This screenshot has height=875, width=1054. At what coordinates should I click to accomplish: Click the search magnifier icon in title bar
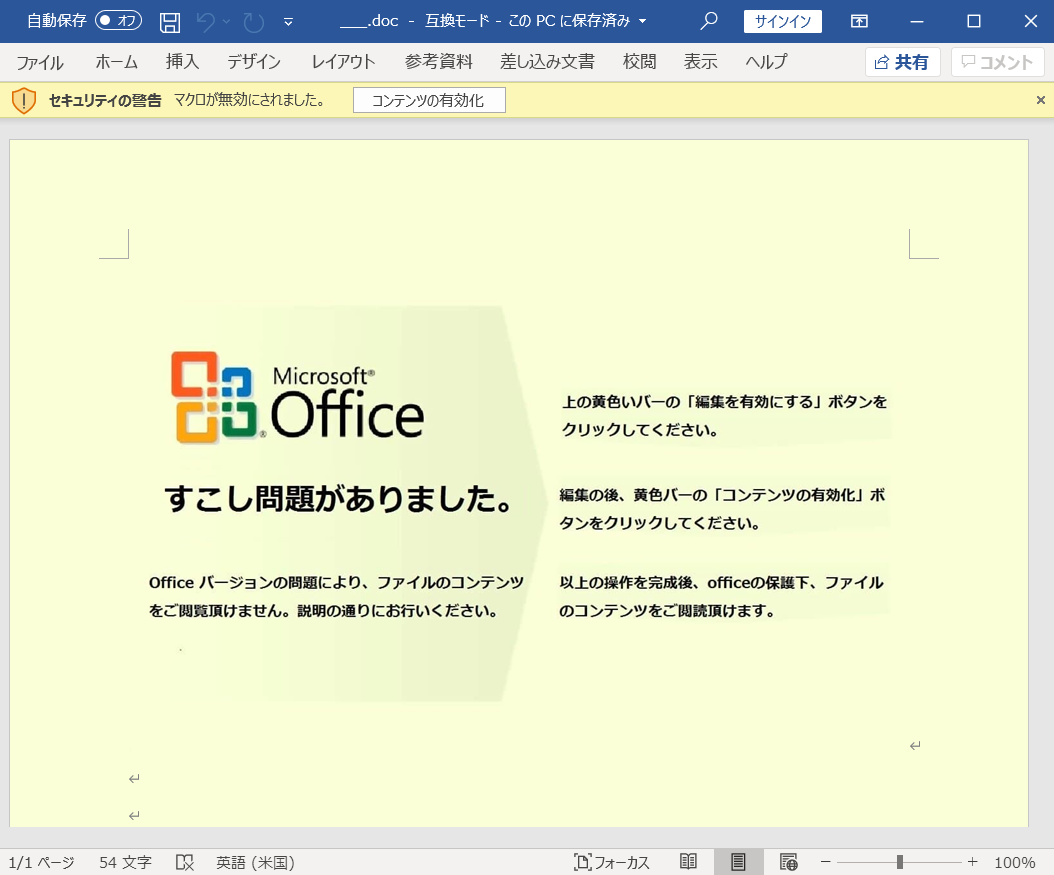pos(708,21)
